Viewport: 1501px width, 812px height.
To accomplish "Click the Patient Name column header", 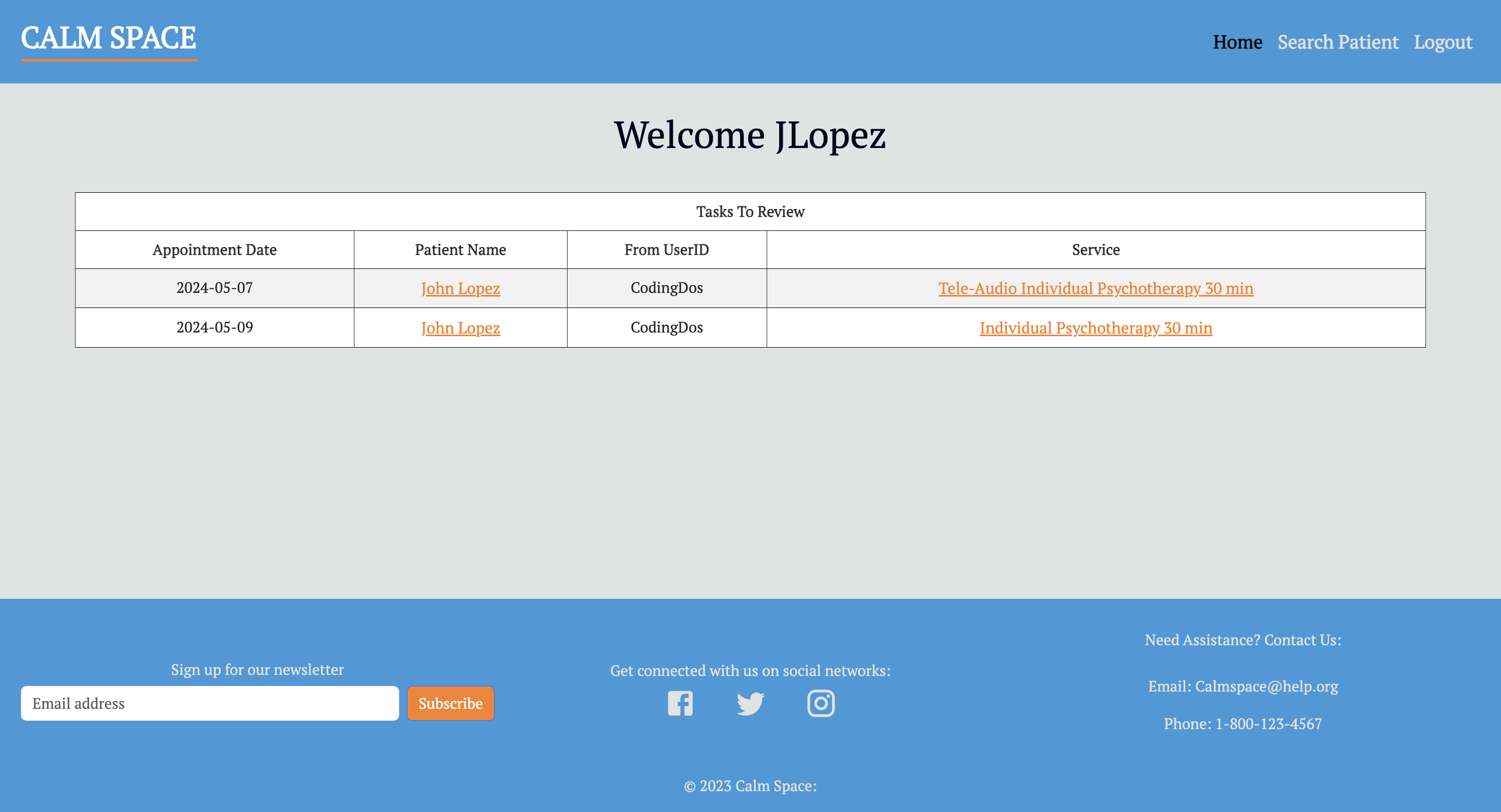I will pos(460,250).
